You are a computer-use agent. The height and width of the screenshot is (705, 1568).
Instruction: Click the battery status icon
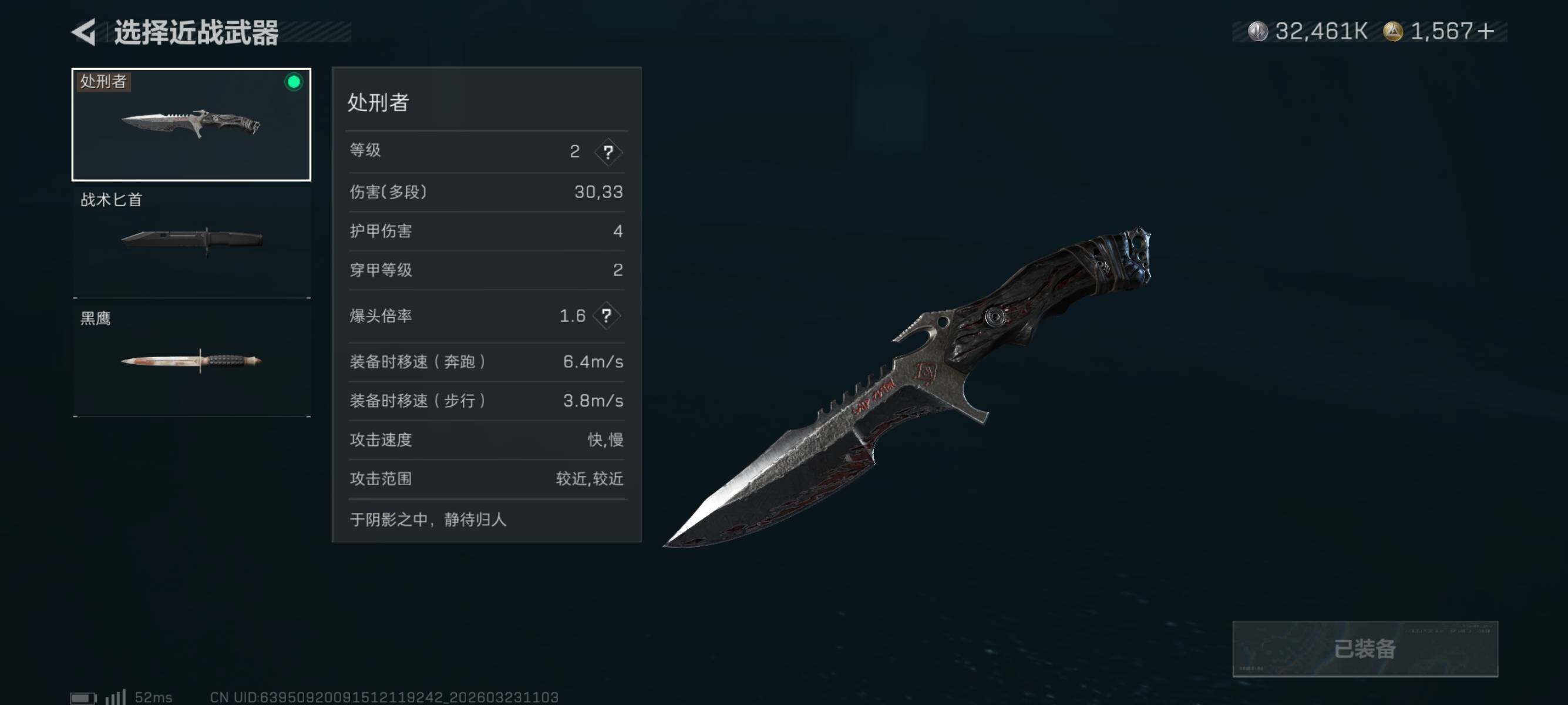[83, 697]
